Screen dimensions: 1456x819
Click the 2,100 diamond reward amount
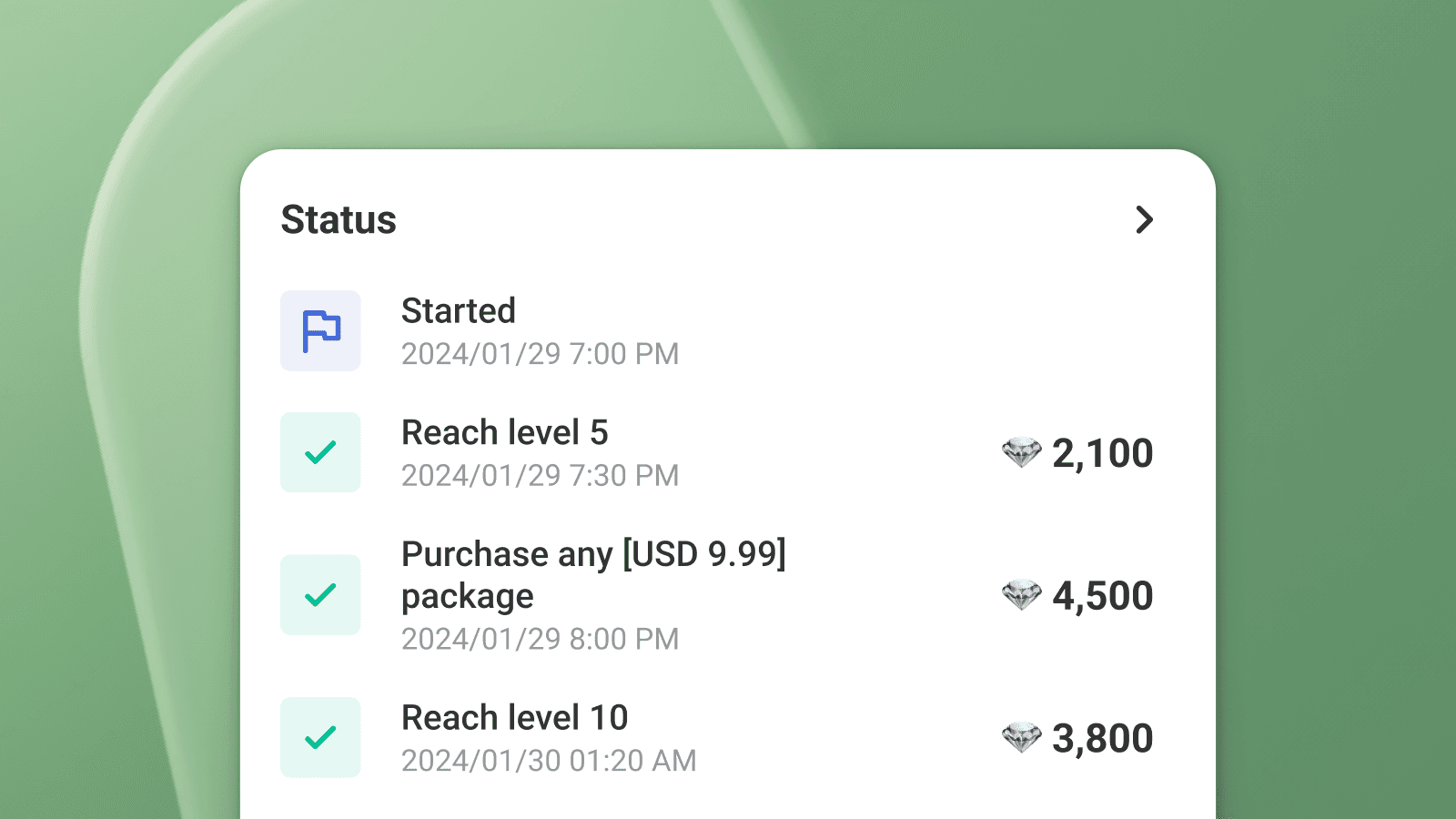[1102, 453]
